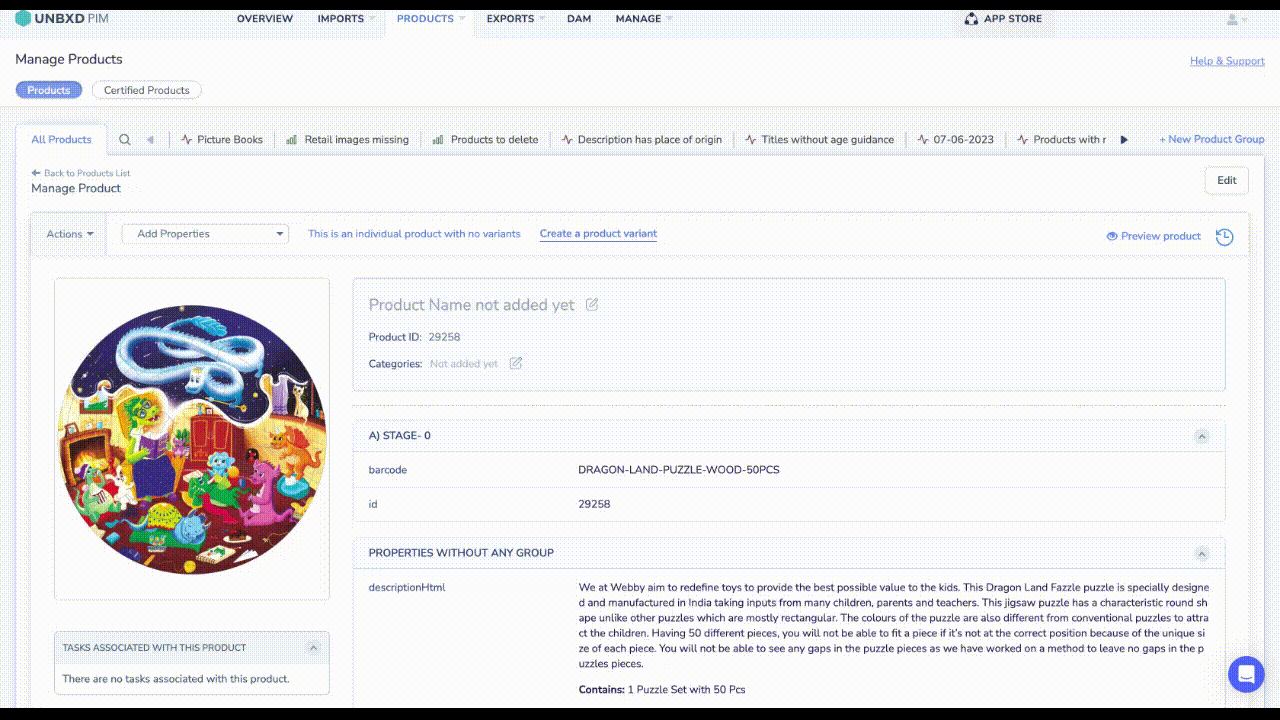Open App Store label in navigation
1280x720 pixels.
(x=1013, y=18)
